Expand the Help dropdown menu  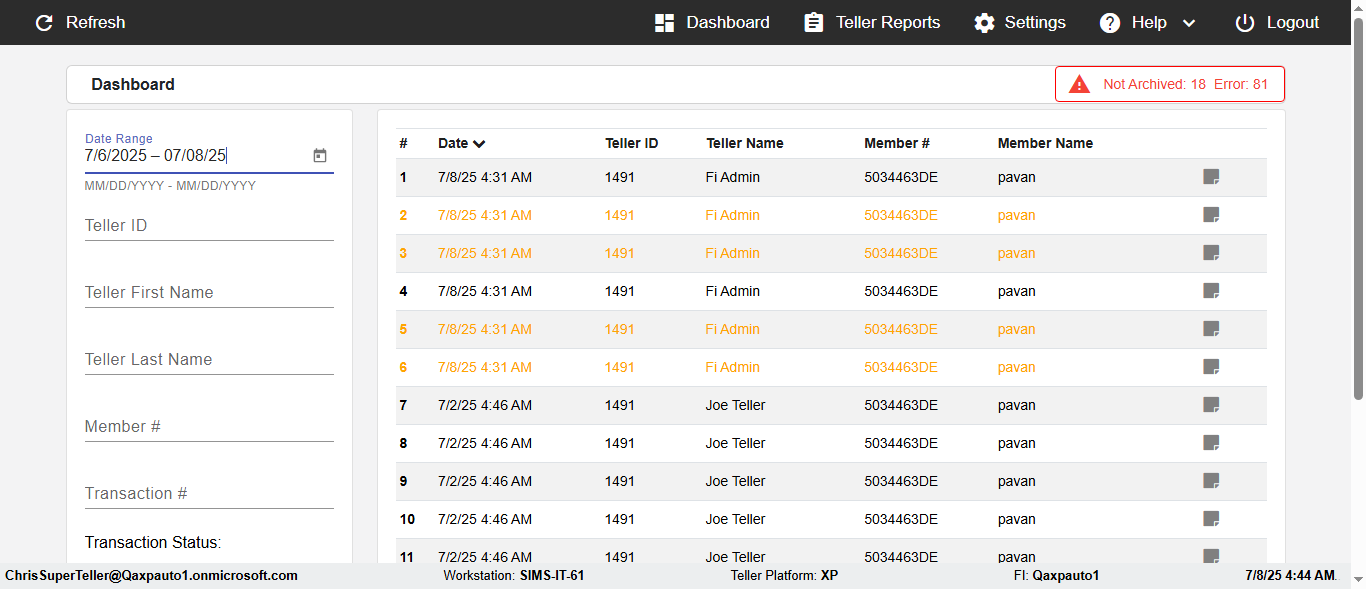click(x=1189, y=23)
